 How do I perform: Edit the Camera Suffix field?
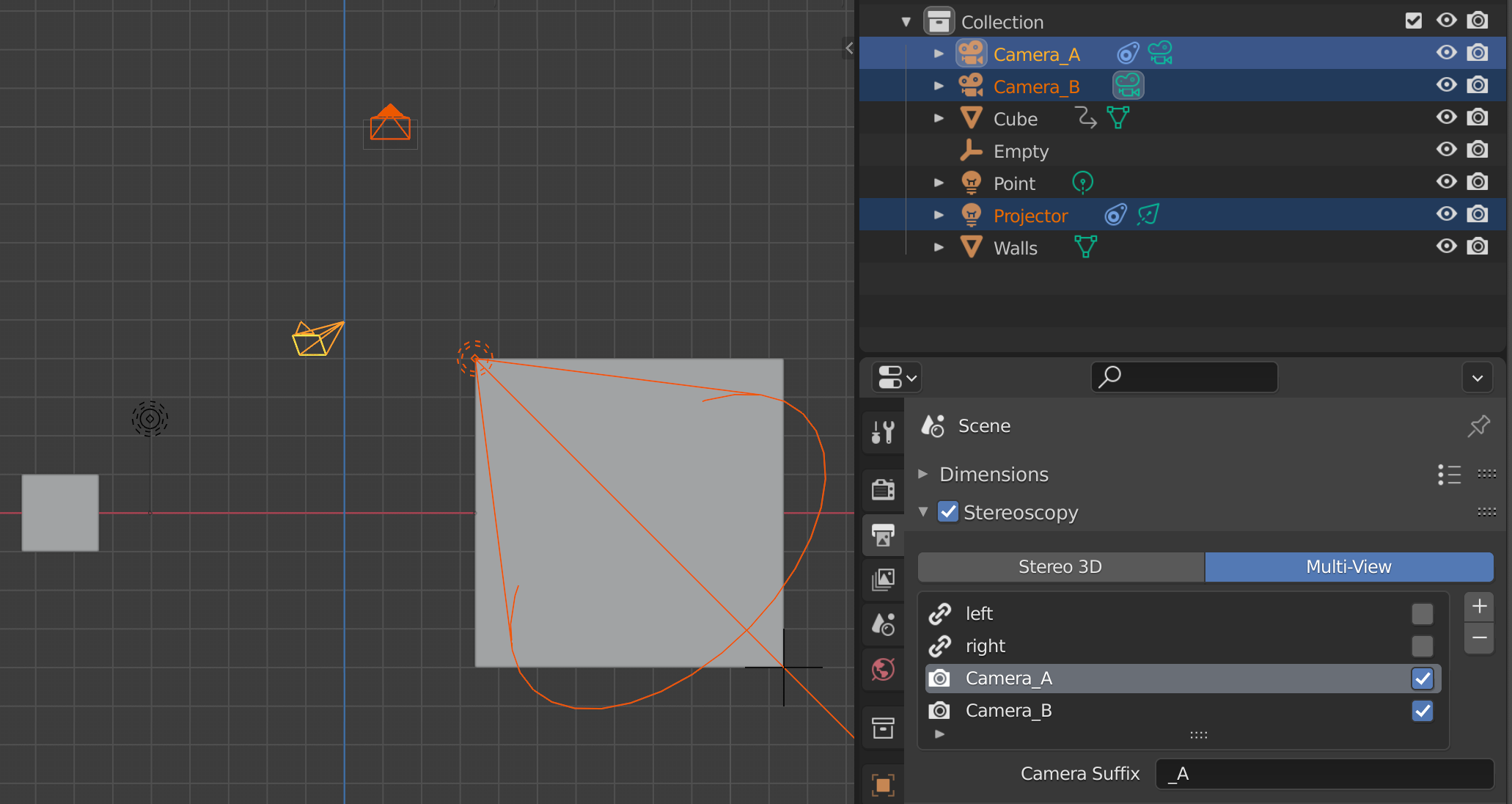click(x=1324, y=774)
